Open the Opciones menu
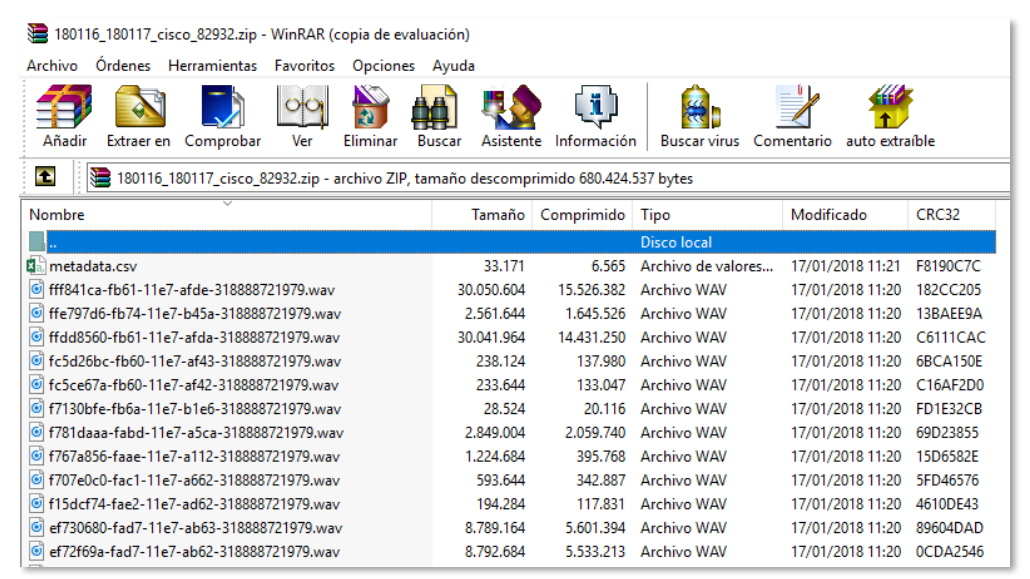This screenshot has height=579, width=1030. (384, 66)
